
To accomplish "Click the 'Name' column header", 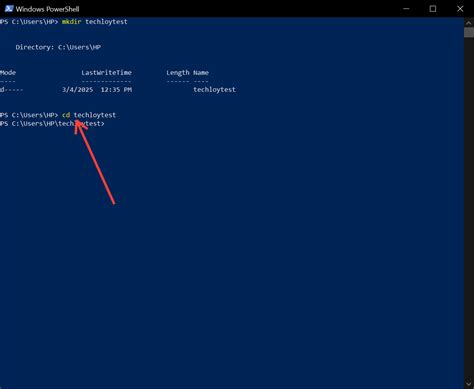I will click(x=201, y=72).
